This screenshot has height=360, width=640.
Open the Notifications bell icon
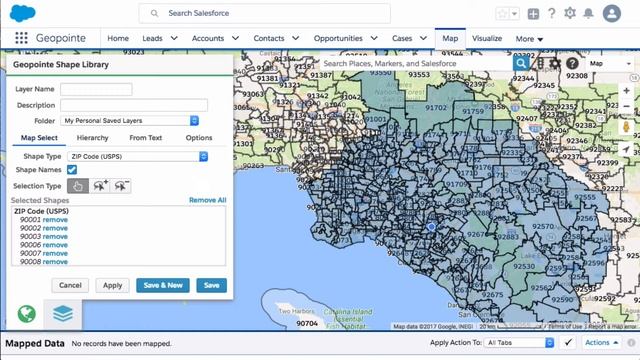click(x=588, y=13)
